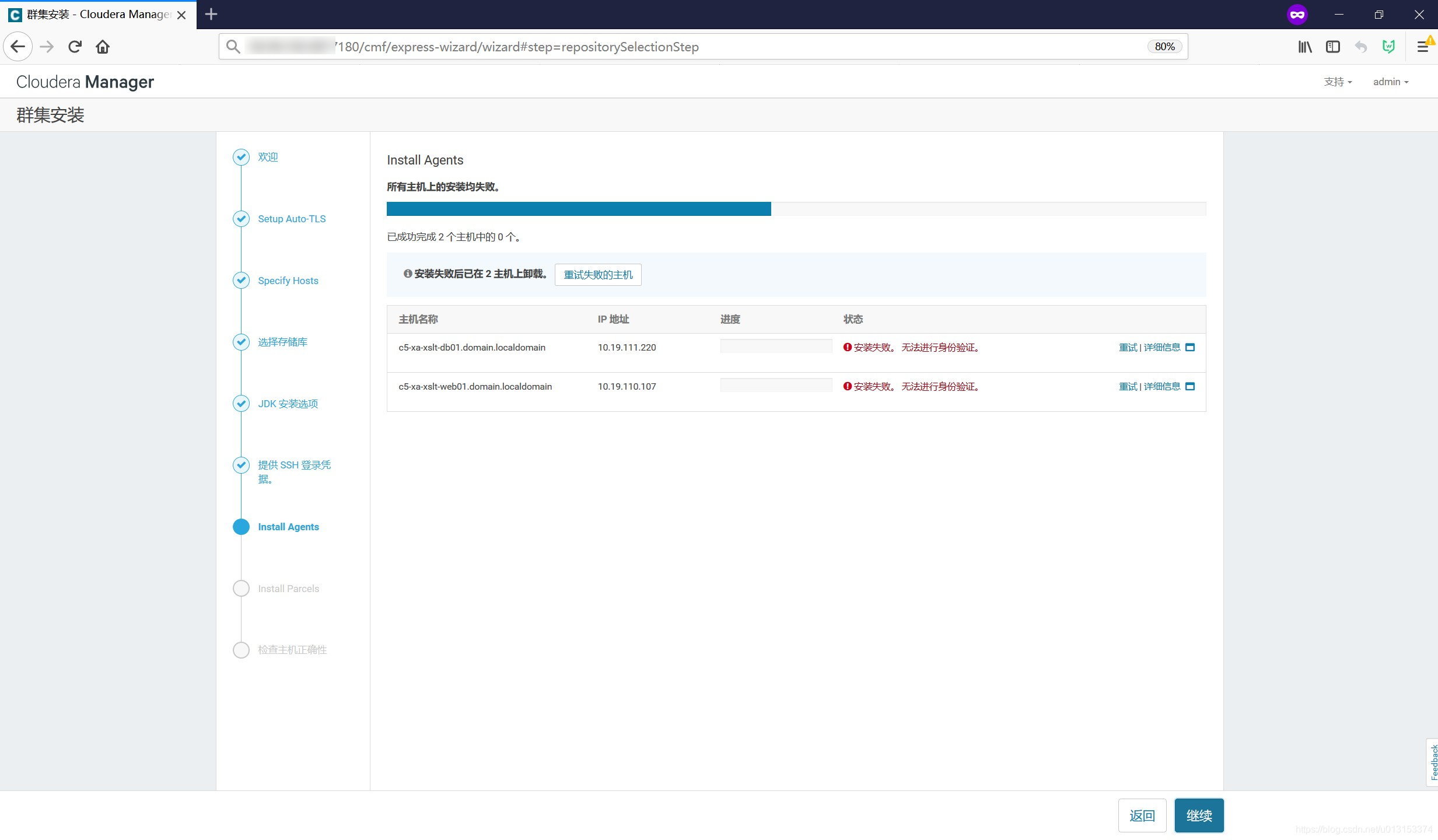Click the blue installation progress bar
The image size is (1438, 840).
click(578, 209)
